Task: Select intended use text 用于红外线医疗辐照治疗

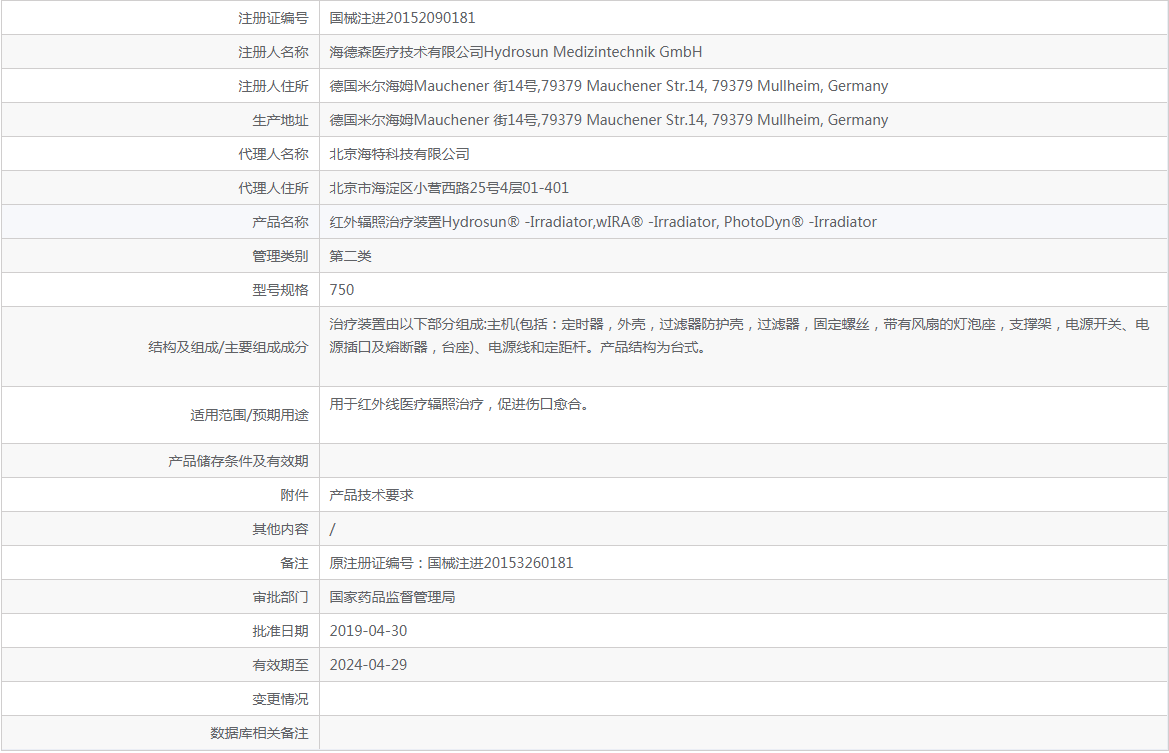Action: point(459,404)
